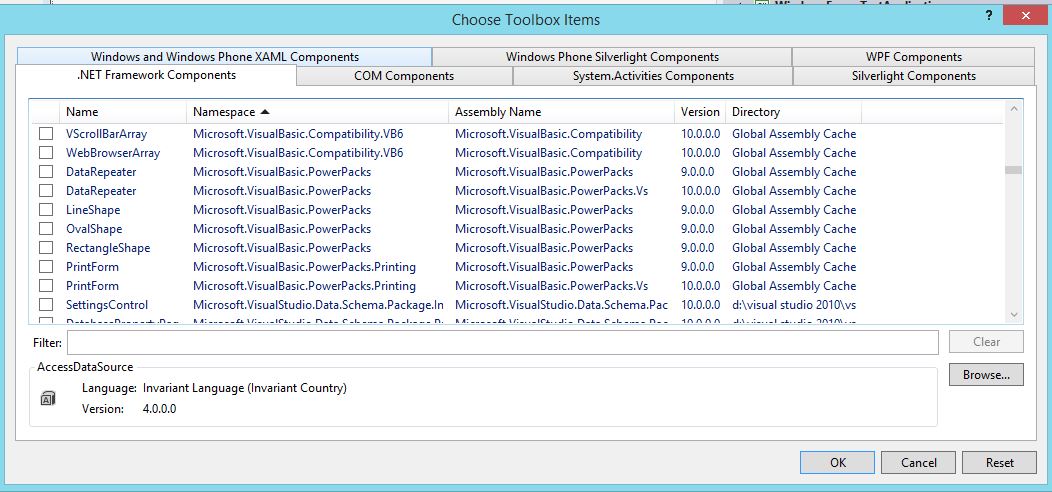Switch to the COM Components tab

(404, 76)
